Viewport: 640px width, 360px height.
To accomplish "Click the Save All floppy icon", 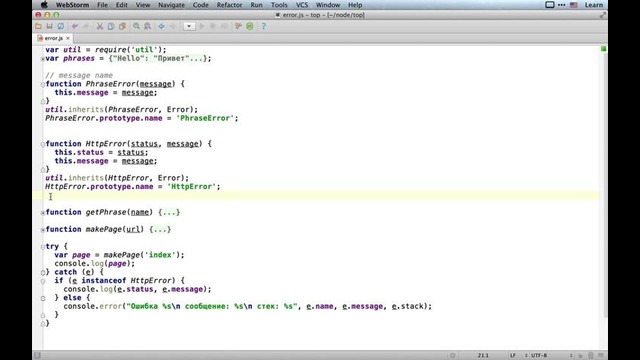I will pos(49,26).
